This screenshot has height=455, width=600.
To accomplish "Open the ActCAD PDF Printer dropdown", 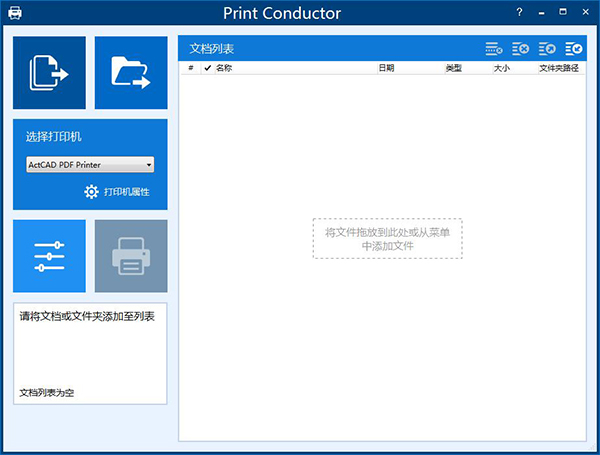I will [x=90, y=164].
